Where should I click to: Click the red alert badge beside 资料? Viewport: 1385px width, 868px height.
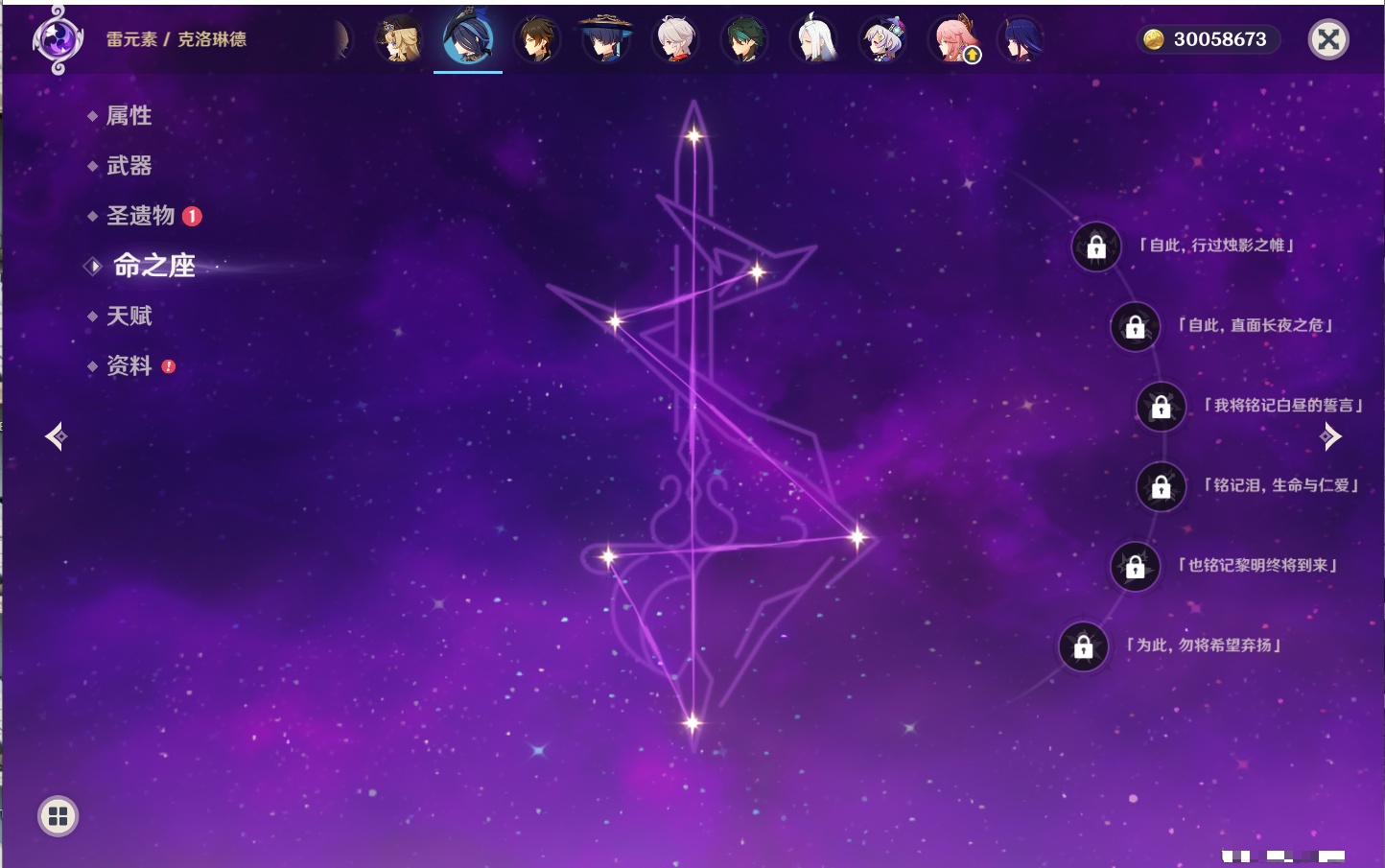(x=169, y=366)
